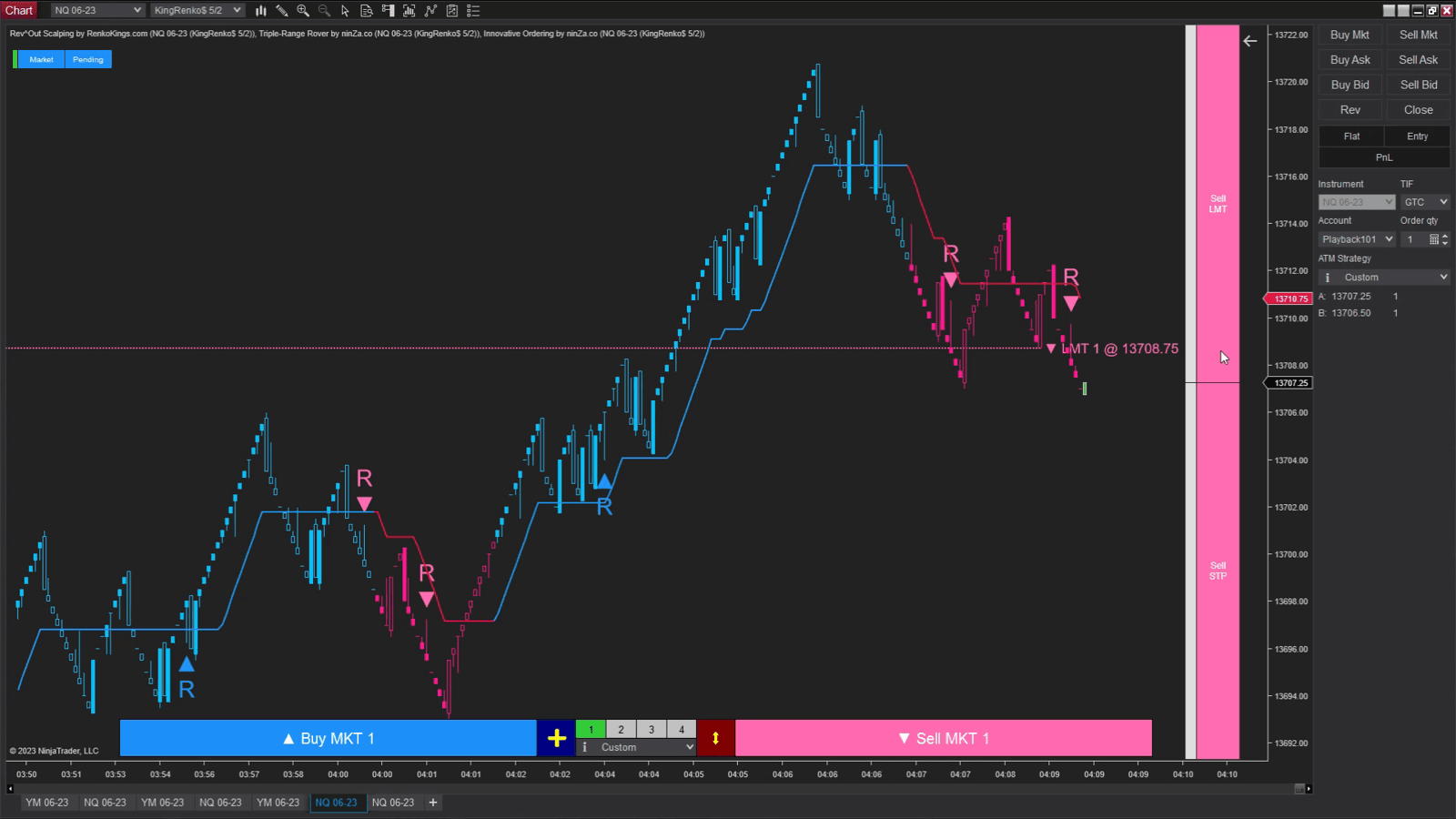The height and width of the screenshot is (819, 1456).
Task: Open the Strategies icon in chart toolbar
Action: [452, 11]
